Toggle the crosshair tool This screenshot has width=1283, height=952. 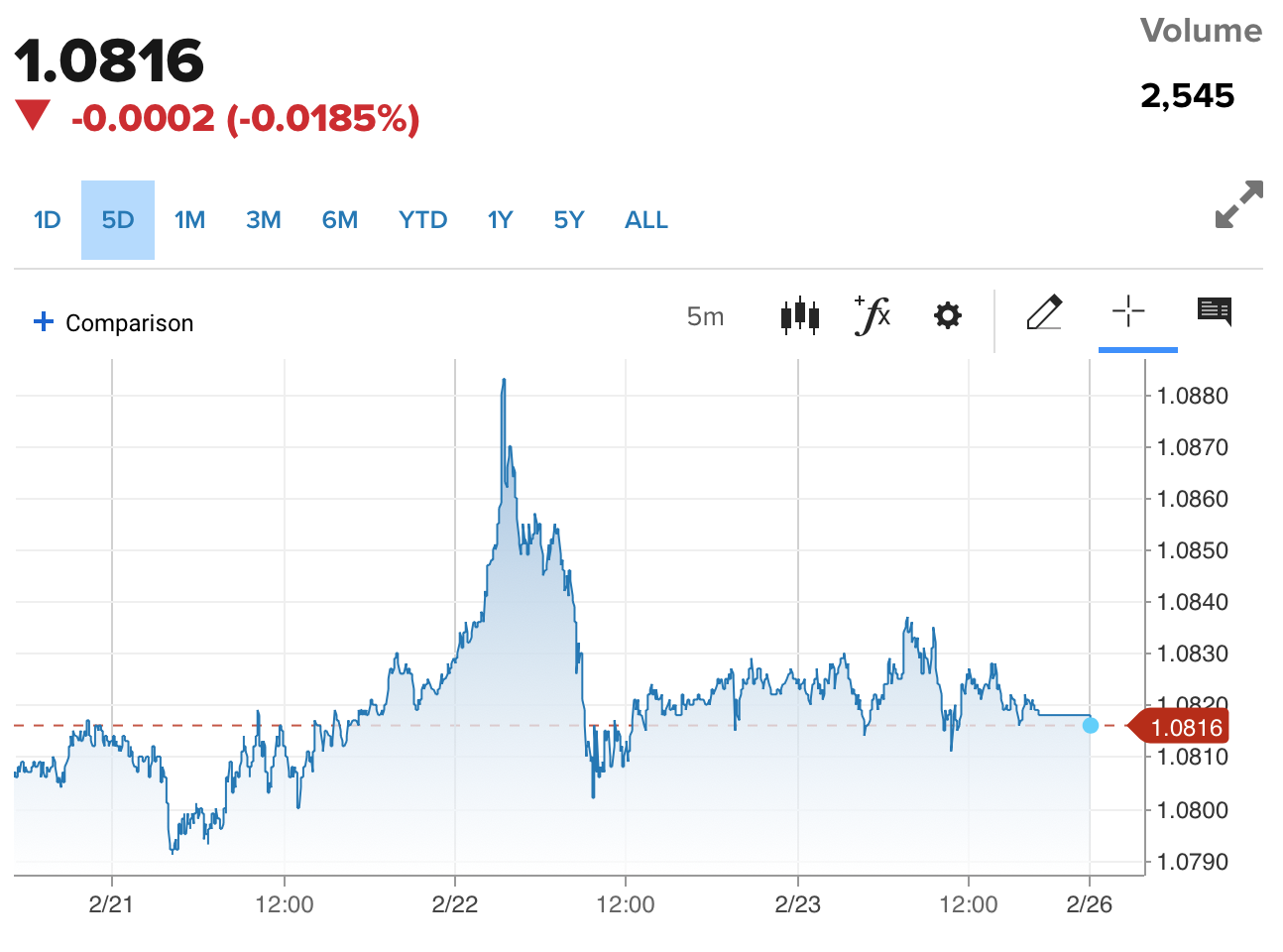pos(1128,311)
